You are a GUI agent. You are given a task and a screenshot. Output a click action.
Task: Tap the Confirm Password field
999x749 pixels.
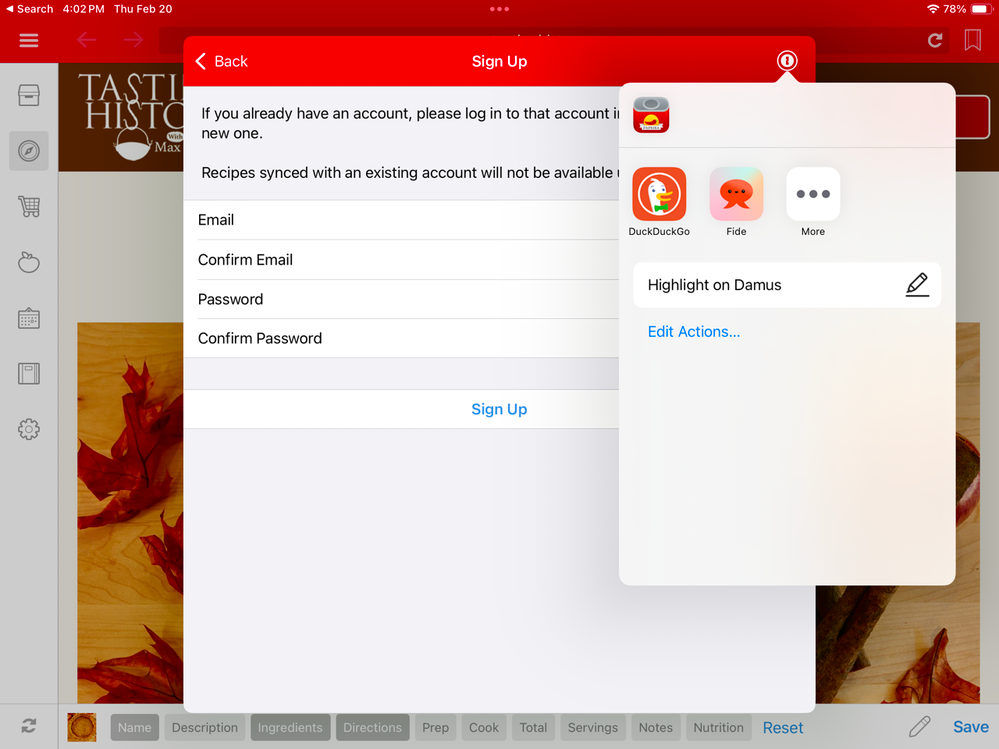point(400,338)
